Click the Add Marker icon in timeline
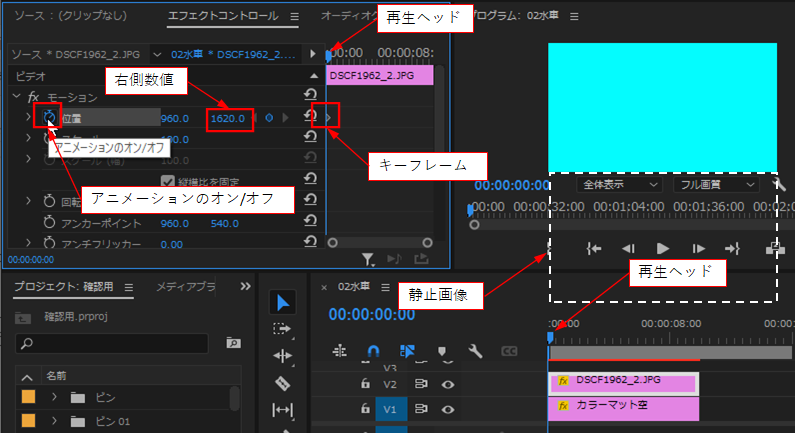The height and width of the screenshot is (433, 795). click(x=442, y=351)
